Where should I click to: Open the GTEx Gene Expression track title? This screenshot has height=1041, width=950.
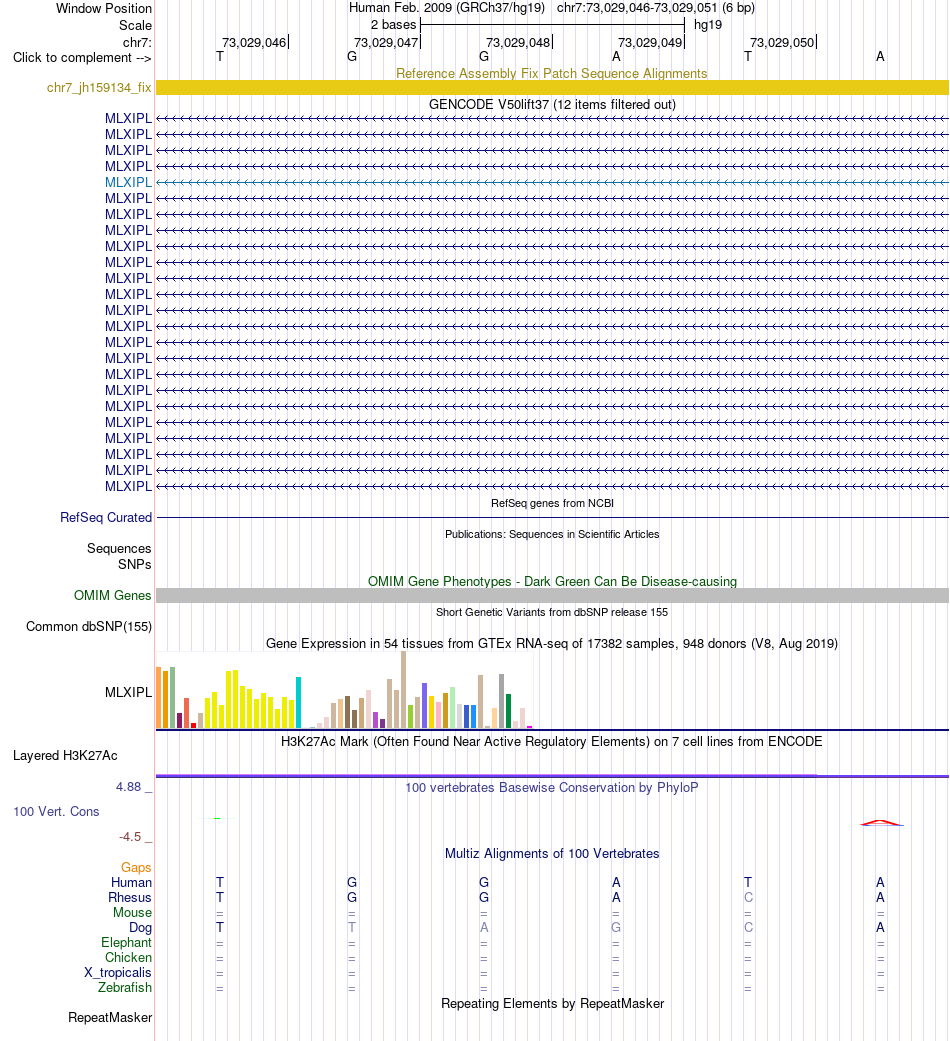click(552, 644)
